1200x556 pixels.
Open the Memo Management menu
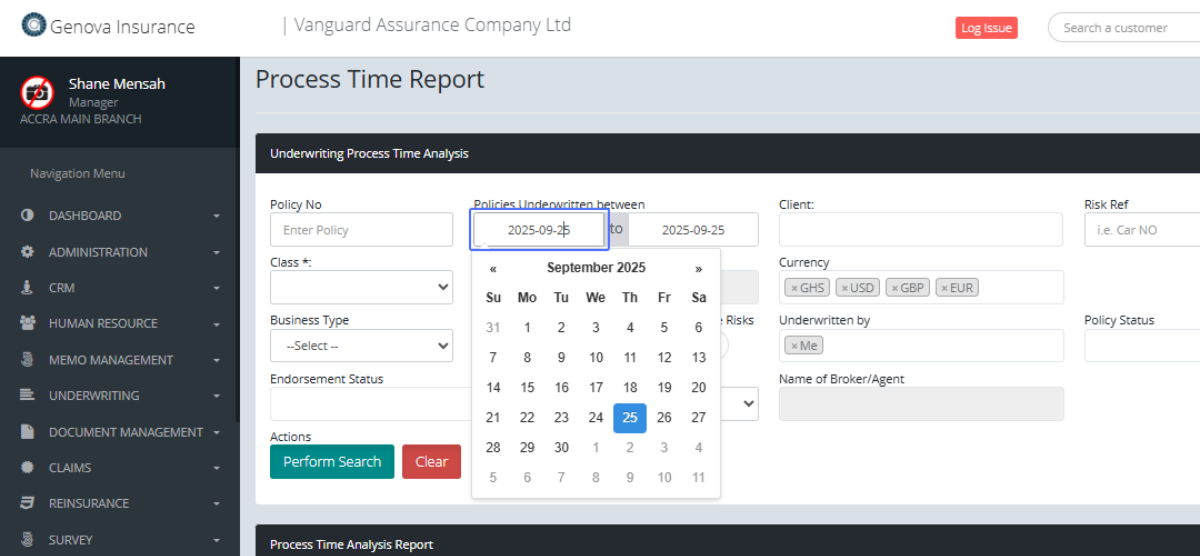(x=111, y=360)
